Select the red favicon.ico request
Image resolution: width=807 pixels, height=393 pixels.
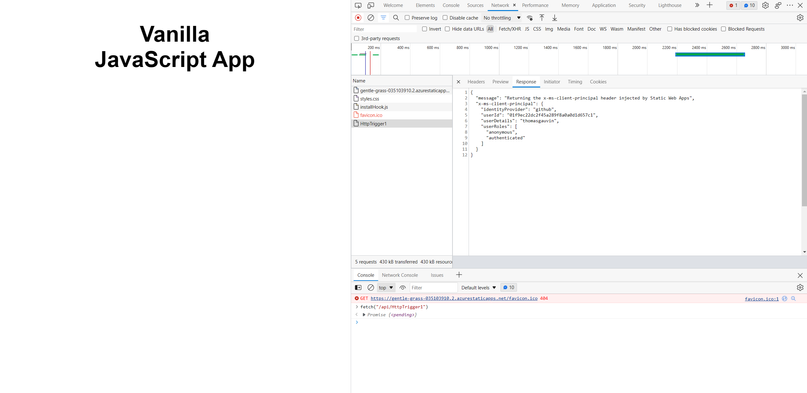coord(401,115)
